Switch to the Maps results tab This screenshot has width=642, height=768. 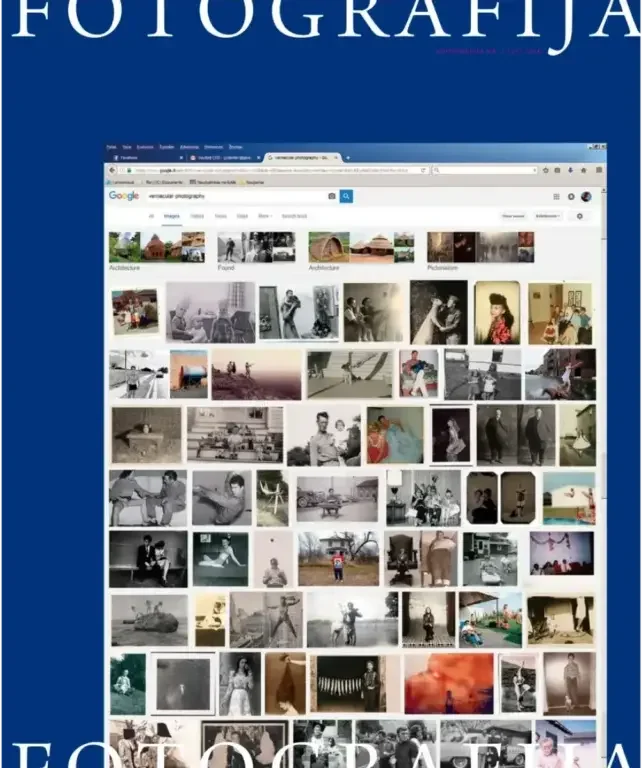tap(242, 216)
